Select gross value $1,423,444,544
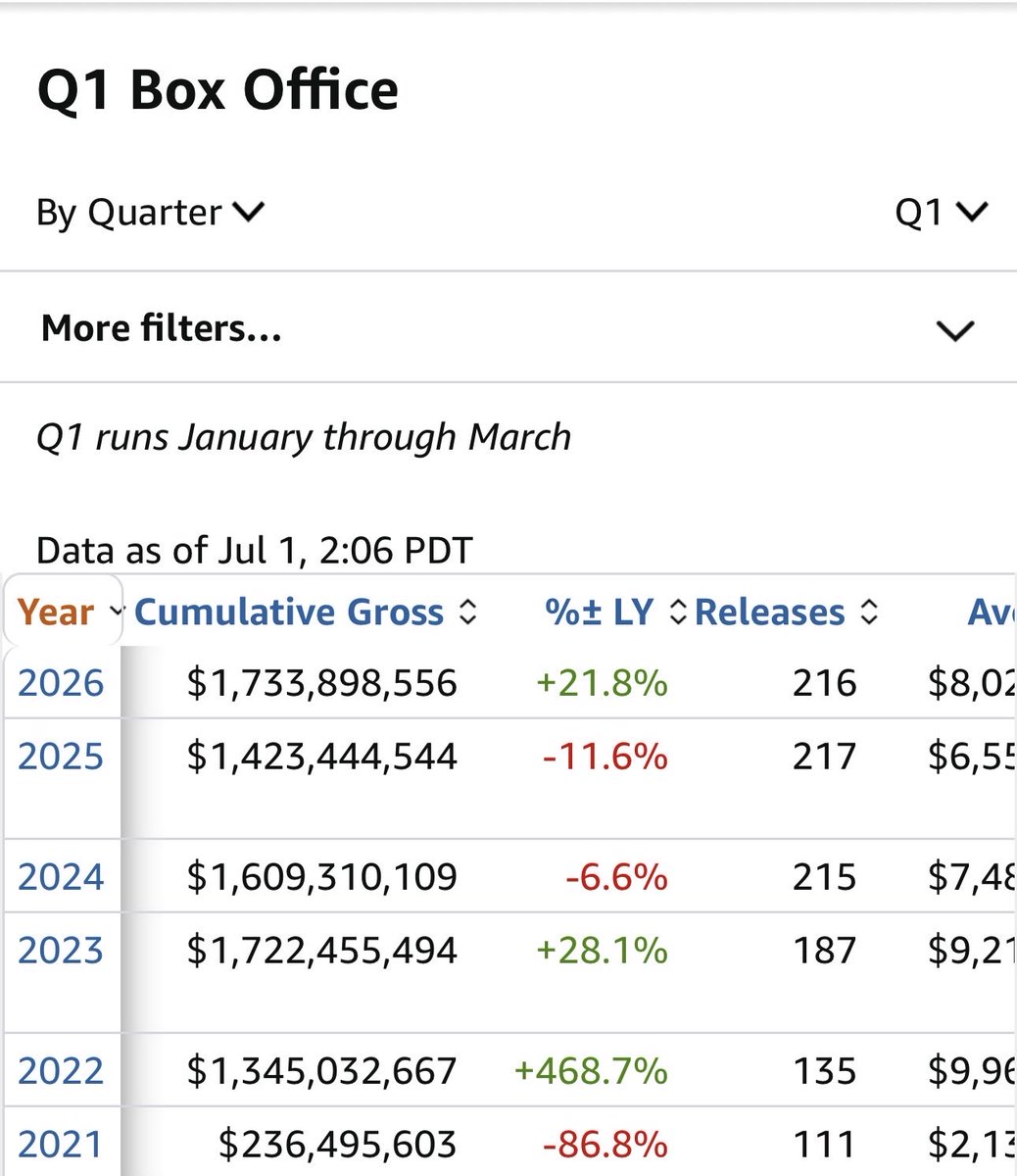Image resolution: width=1017 pixels, height=1176 pixels. pyautogui.click(x=321, y=757)
